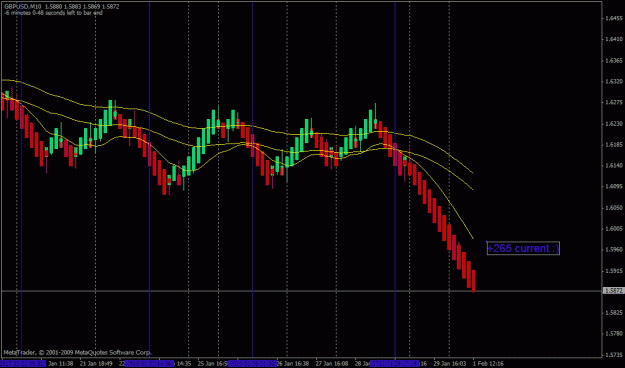The width and height of the screenshot is (625, 368).
Task: Select the '+265 current :)' text label
Action: [523, 248]
